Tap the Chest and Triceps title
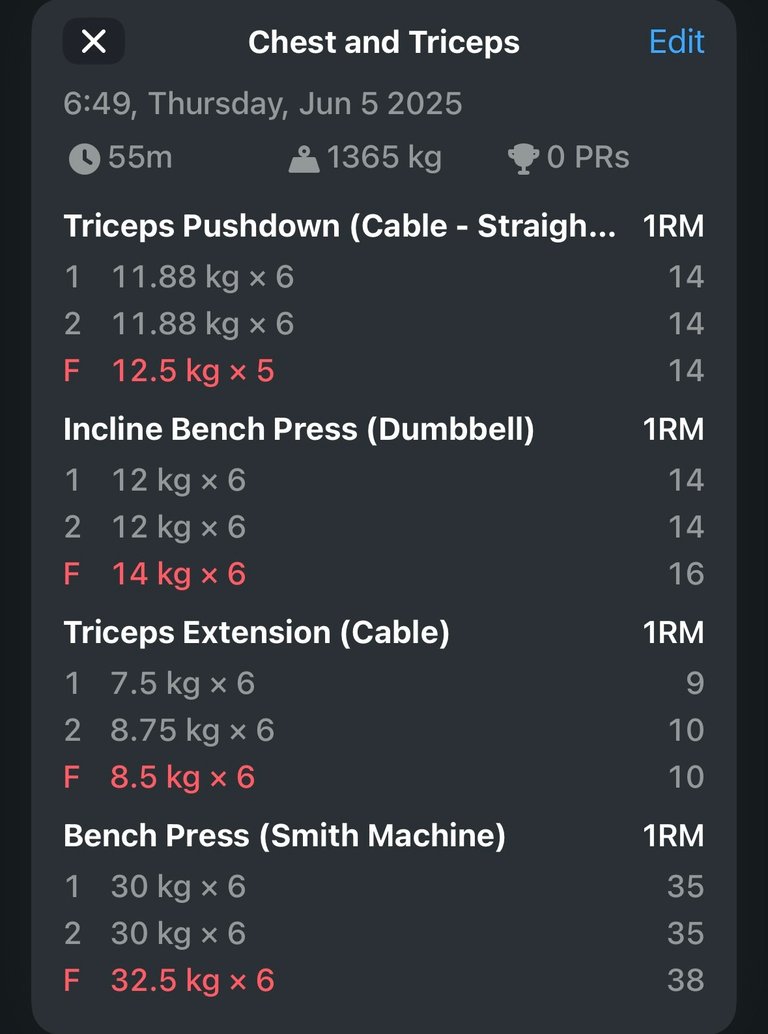Image resolution: width=768 pixels, height=1034 pixels. pos(384,43)
